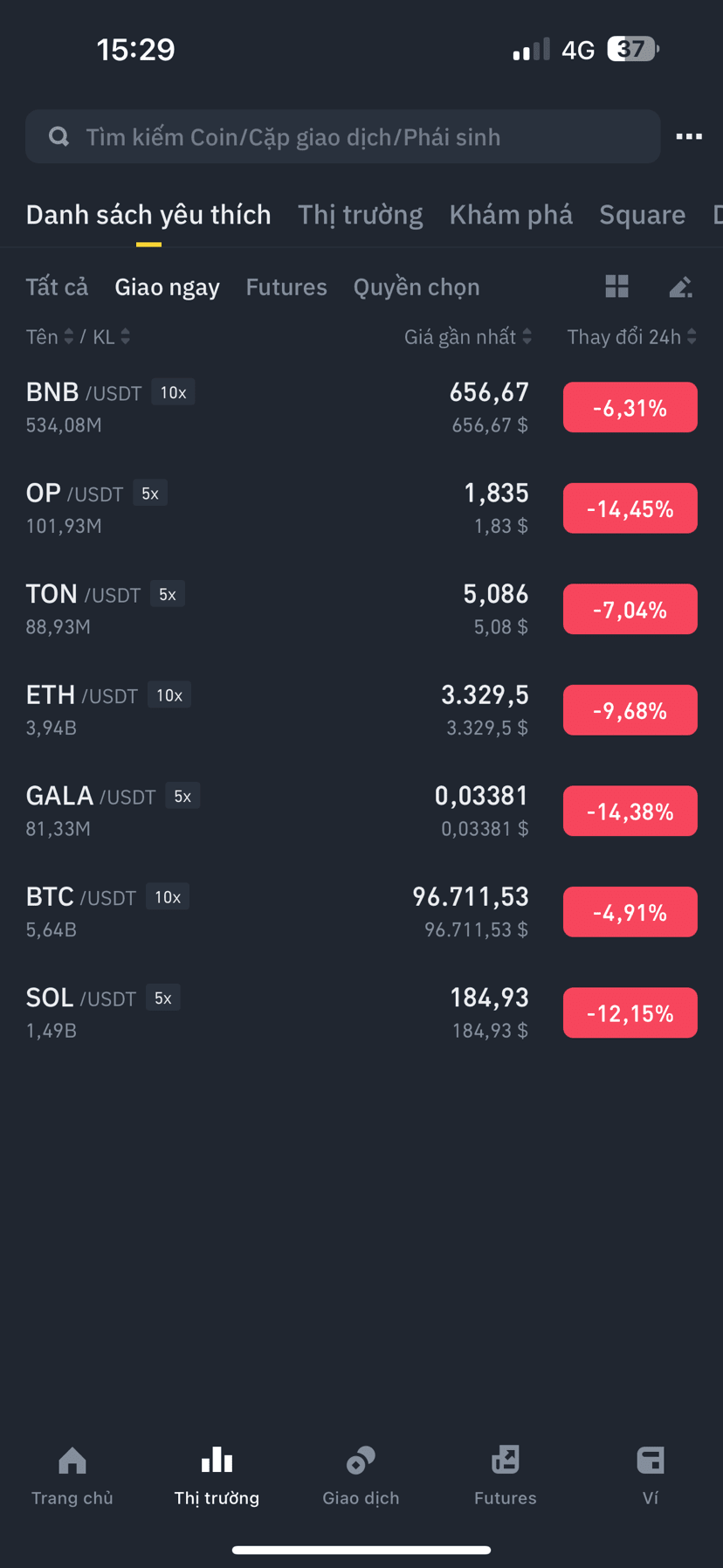Viewport: 723px width, 1568px height.
Task: Open the GALA/USDT pair row
Action: 361,812
